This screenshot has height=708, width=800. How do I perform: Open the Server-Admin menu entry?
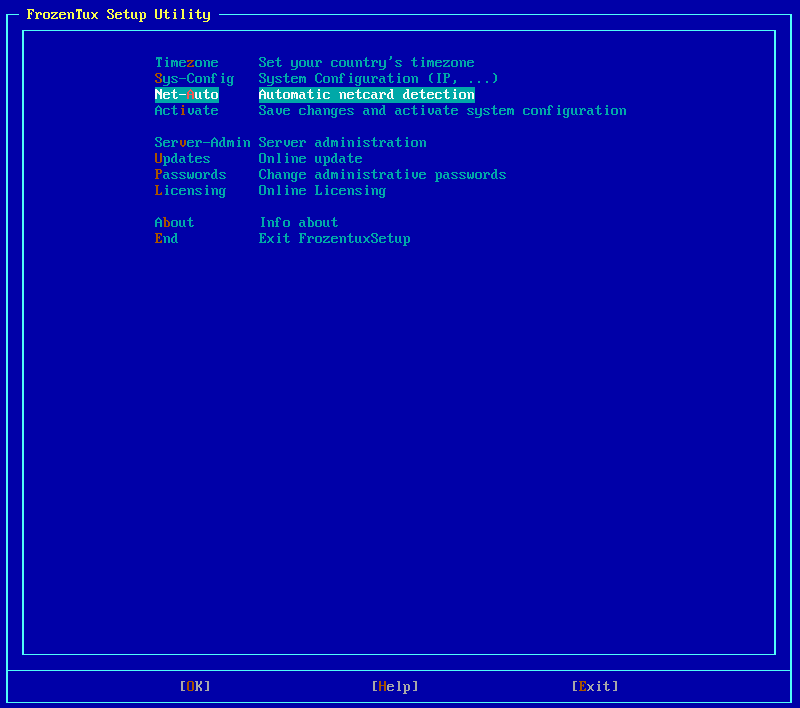click(x=203, y=143)
